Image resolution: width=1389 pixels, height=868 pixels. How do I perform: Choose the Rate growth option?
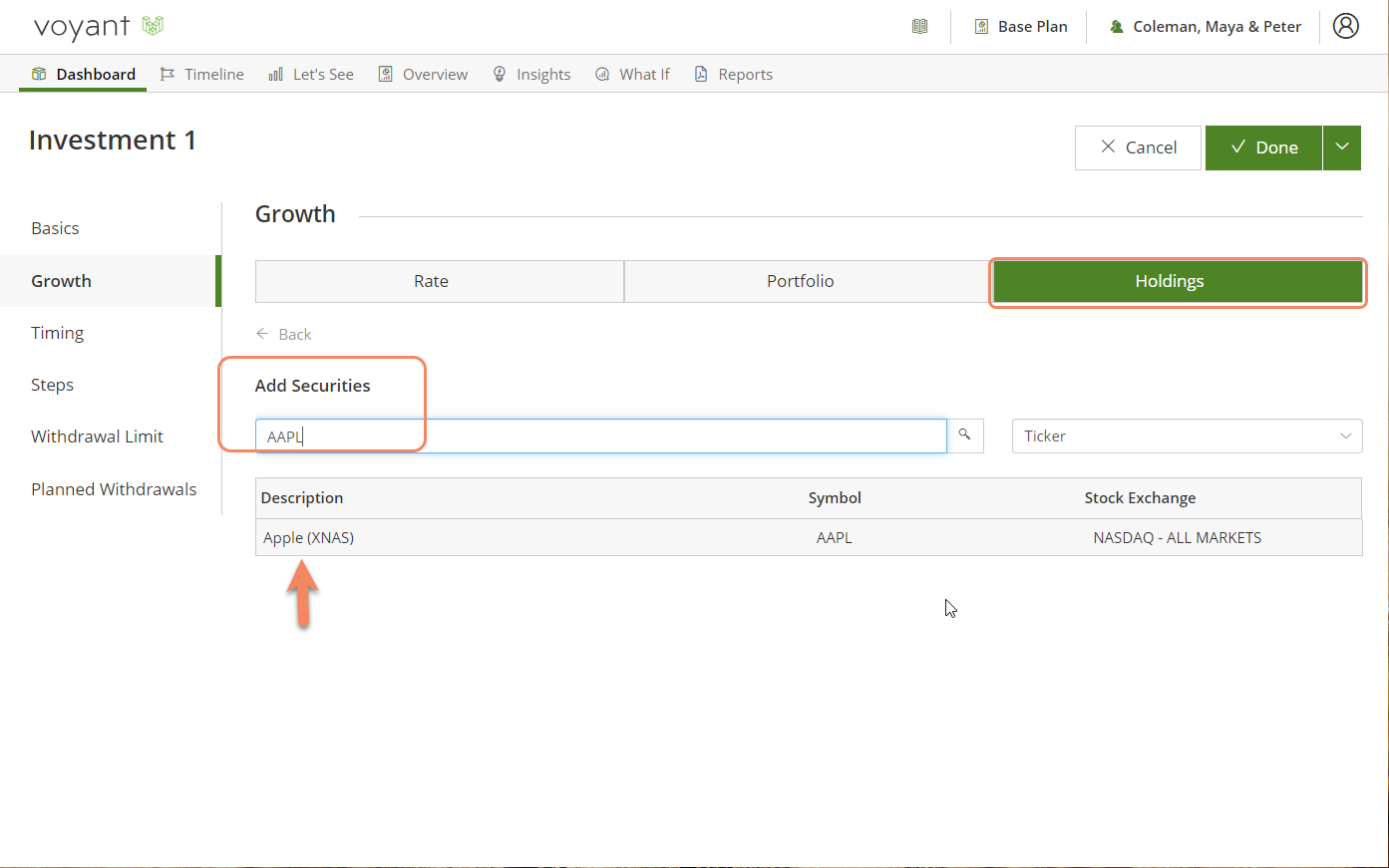point(440,281)
